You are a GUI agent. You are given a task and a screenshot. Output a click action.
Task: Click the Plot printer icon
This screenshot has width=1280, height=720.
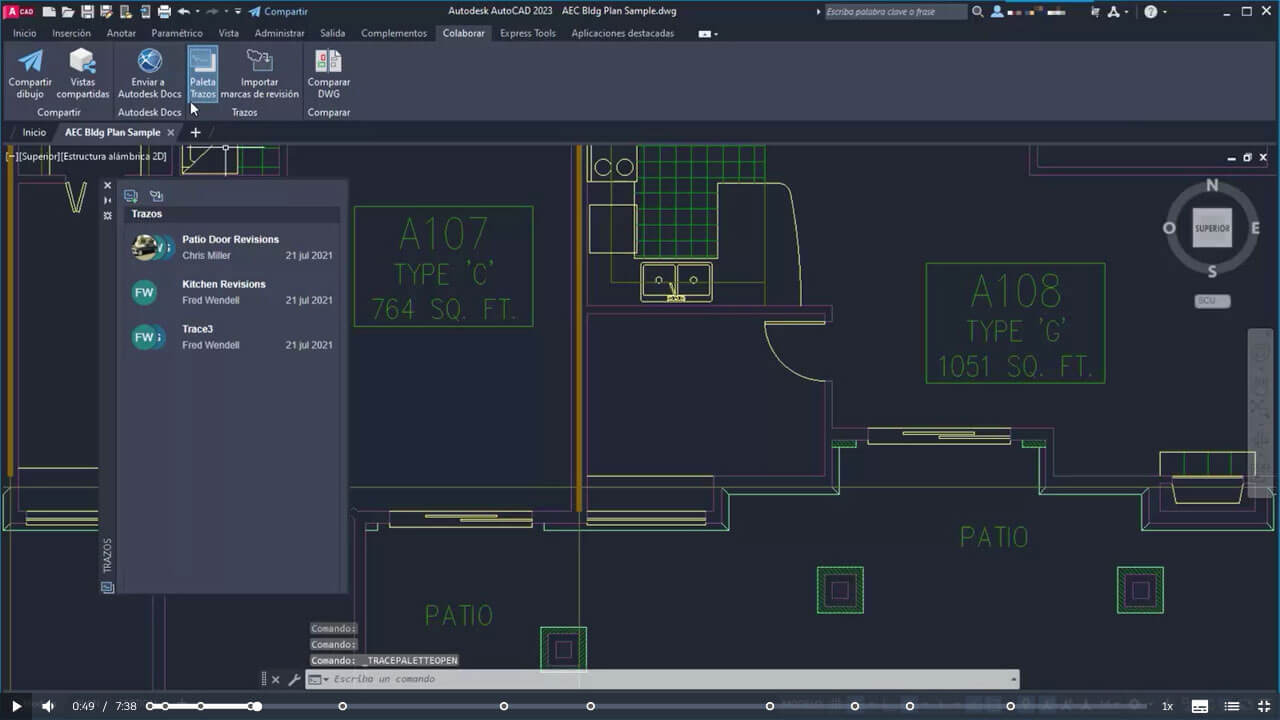165,12
